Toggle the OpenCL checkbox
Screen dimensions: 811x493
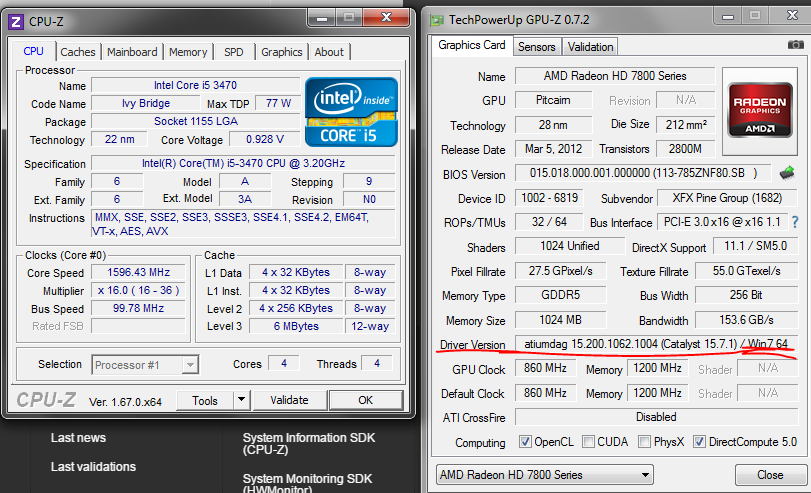click(525, 442)
